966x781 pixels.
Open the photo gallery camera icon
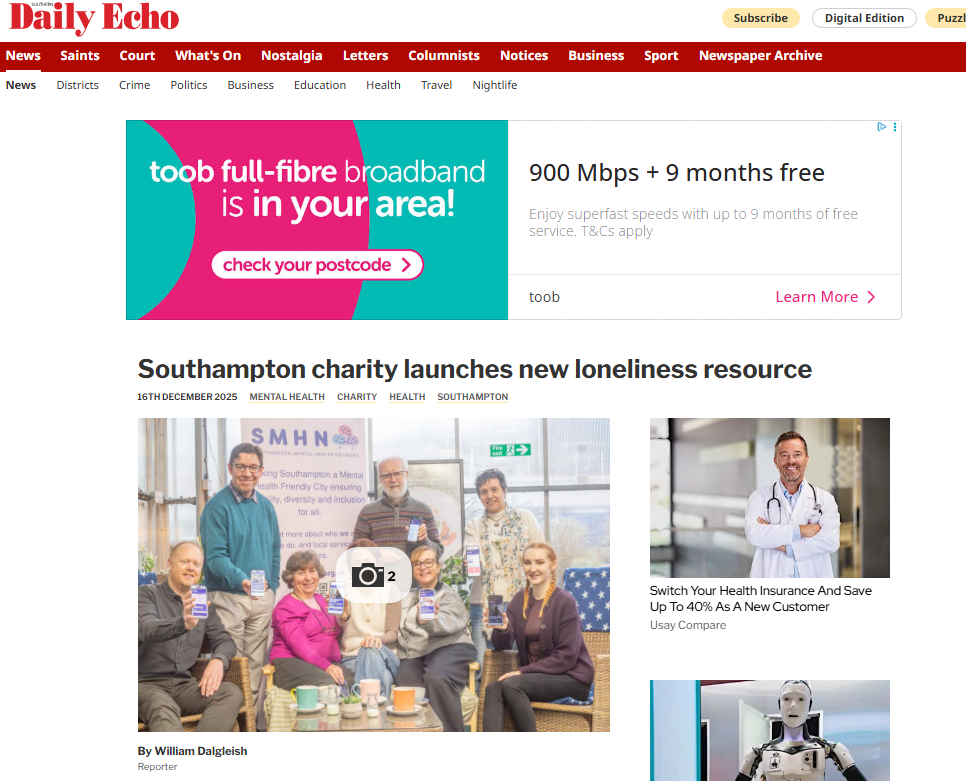click(373, 575)
